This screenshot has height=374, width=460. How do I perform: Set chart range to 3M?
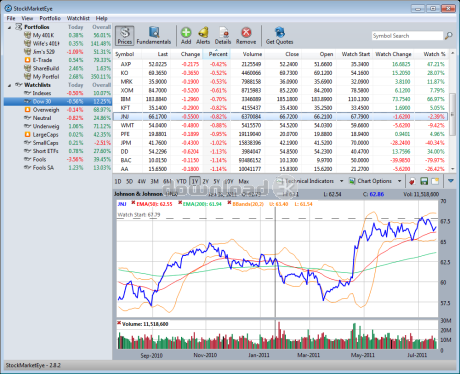[154, 181]
